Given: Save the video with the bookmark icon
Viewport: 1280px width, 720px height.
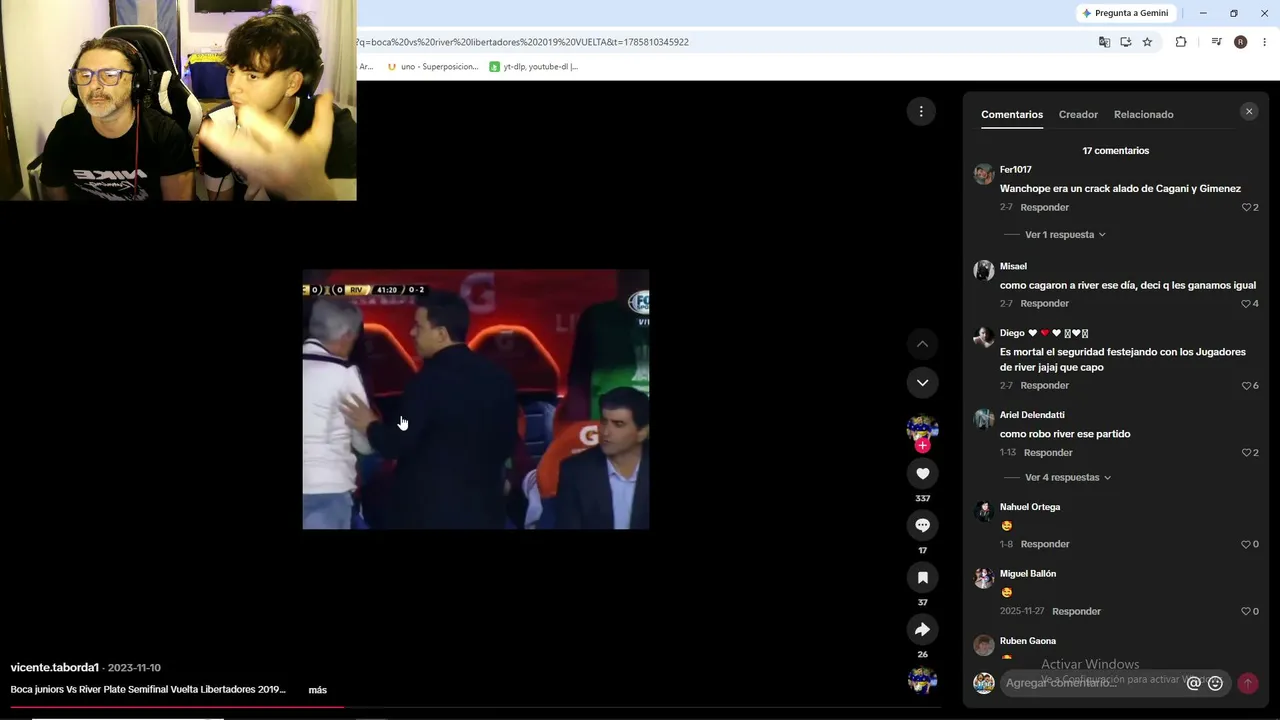Looking at the screenshot, I should [922, 577].
